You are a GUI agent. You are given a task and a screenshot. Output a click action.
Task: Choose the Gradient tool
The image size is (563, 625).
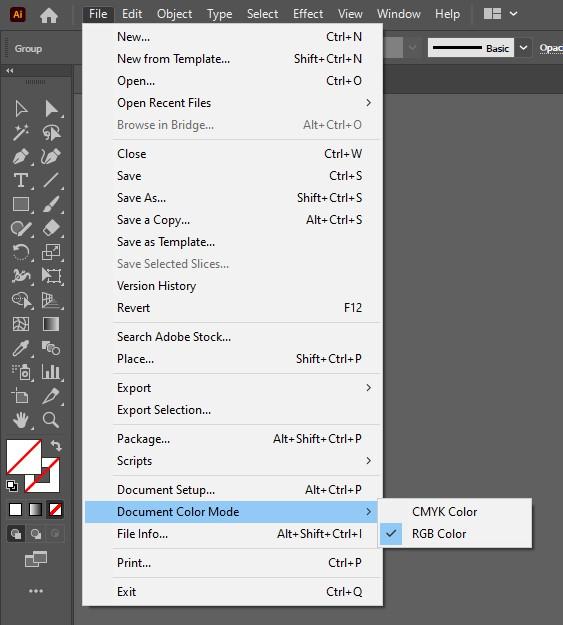click(x=51, y=324)
